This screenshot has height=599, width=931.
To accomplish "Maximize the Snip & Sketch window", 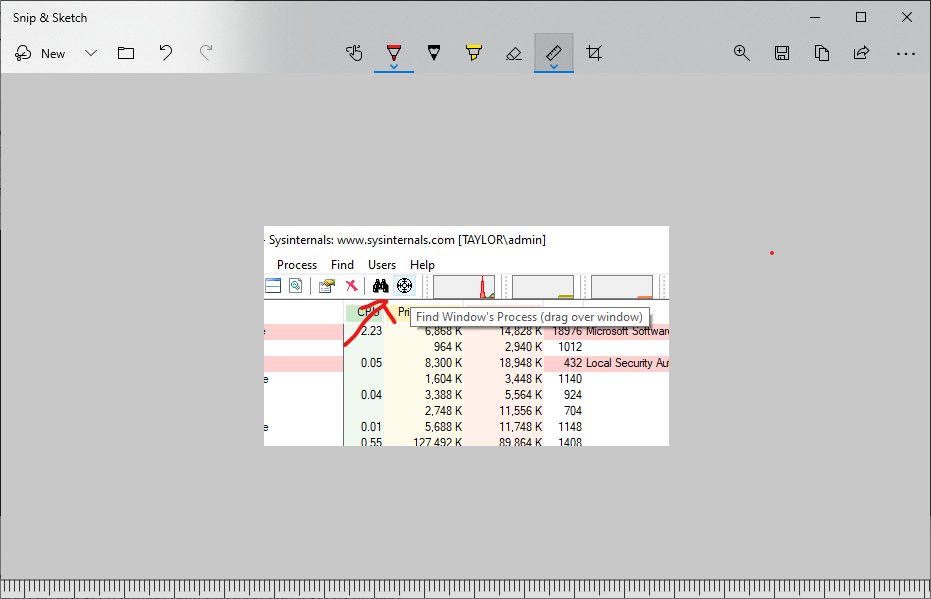I will tap(861, 17).
